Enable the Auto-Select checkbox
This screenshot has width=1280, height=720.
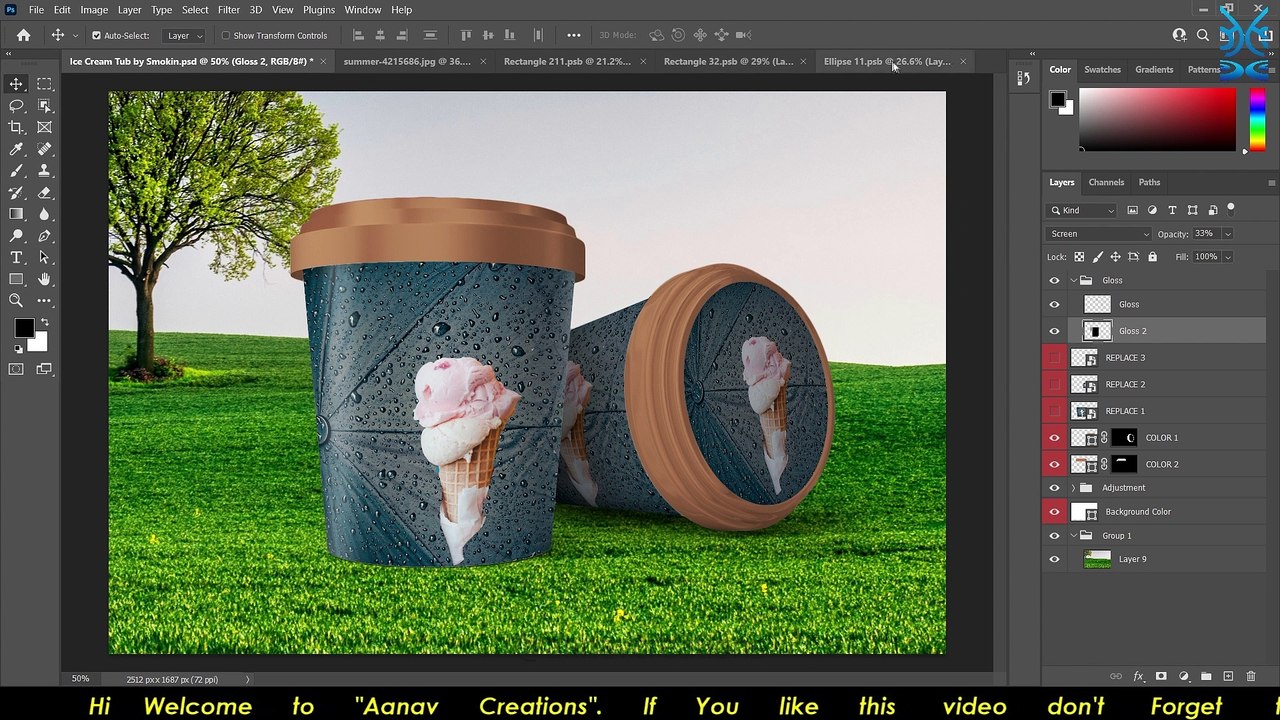96,35
